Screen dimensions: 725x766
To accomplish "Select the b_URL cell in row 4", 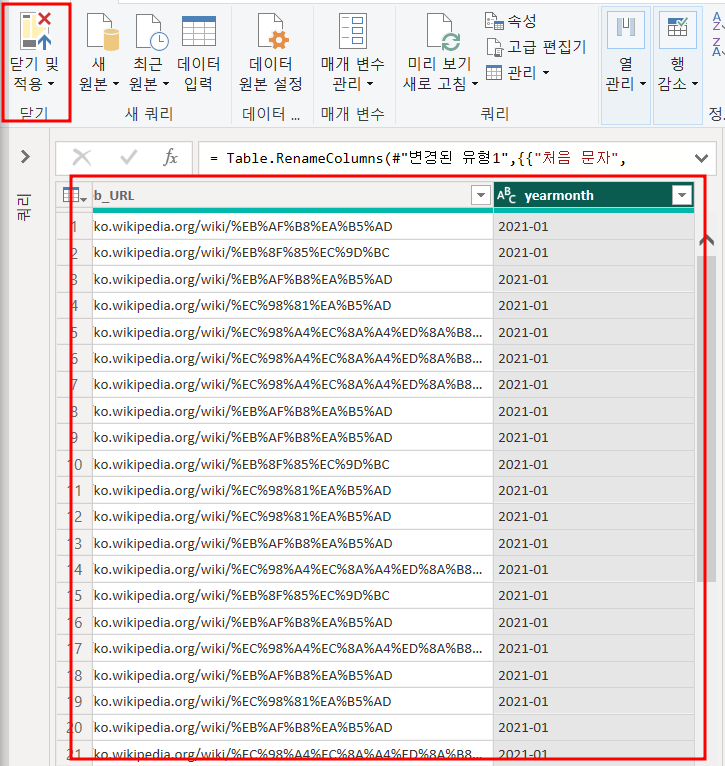I will pos(293,306).
